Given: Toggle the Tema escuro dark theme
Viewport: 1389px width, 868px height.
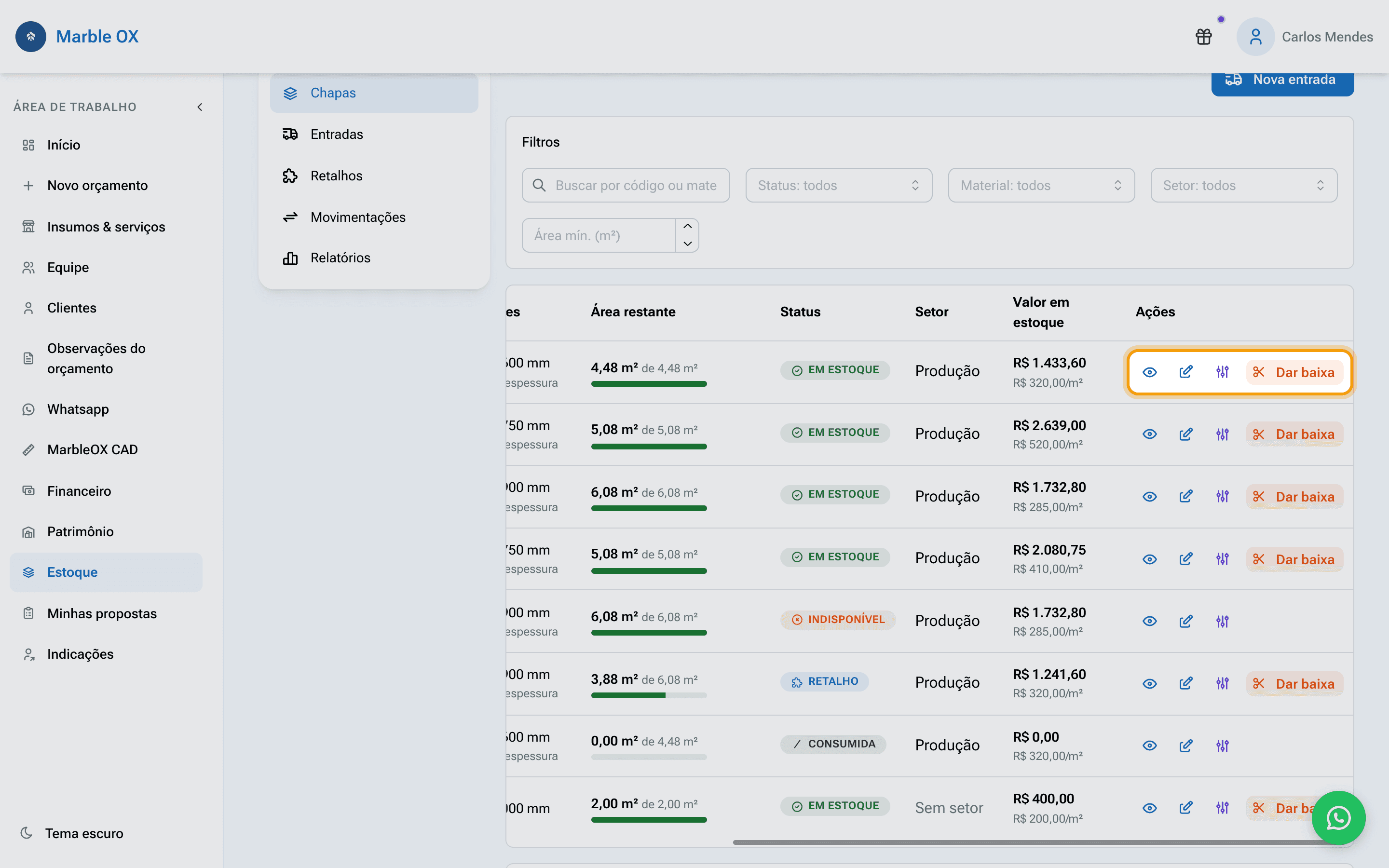Looking at the screenshot, I should click(72, 833).
